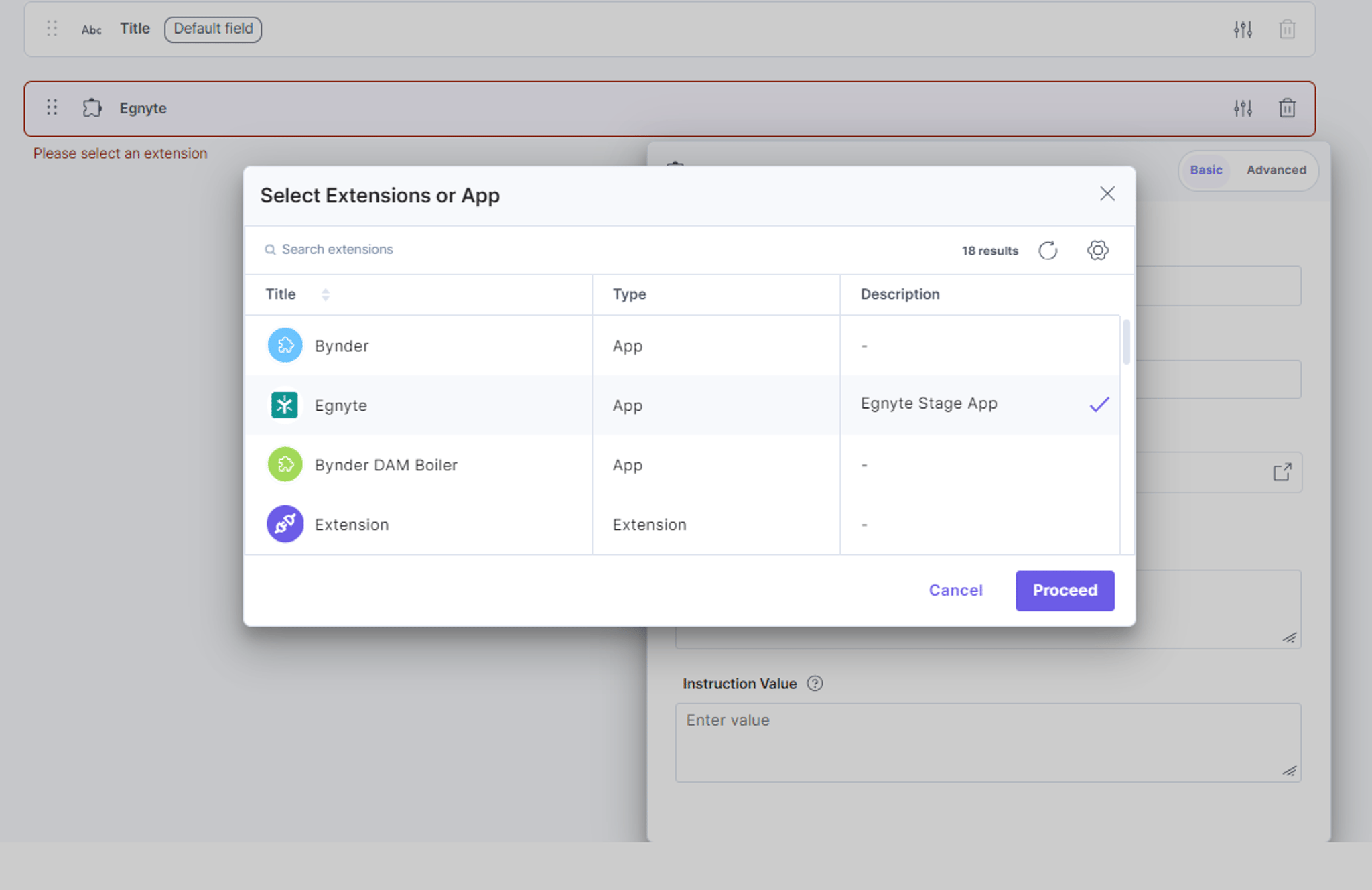
Task: Open extensions settings gear icon
Action: (1097, 251)
